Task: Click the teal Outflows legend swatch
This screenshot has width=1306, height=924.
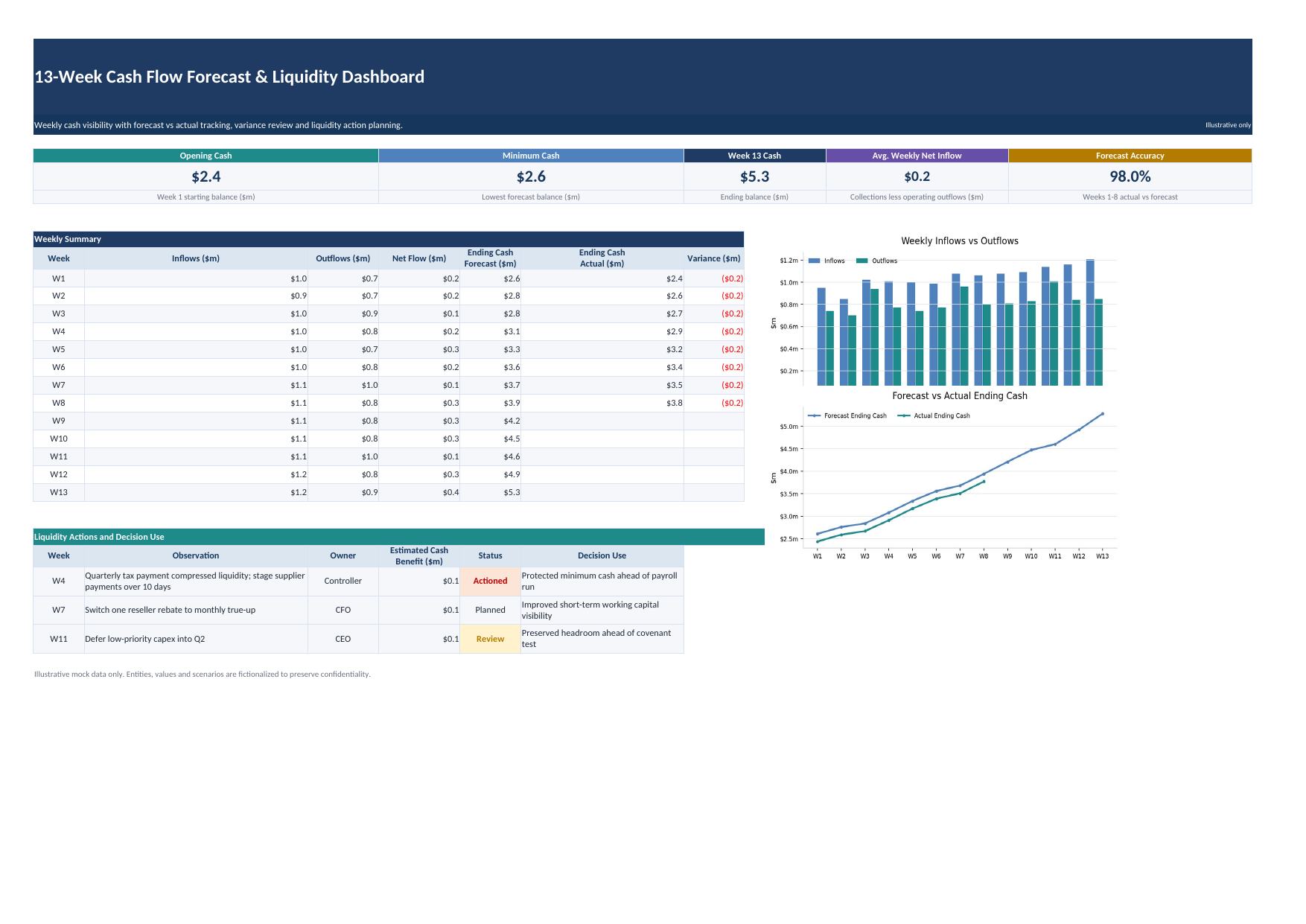Action: pyautogui.click(x=862, y=261)
